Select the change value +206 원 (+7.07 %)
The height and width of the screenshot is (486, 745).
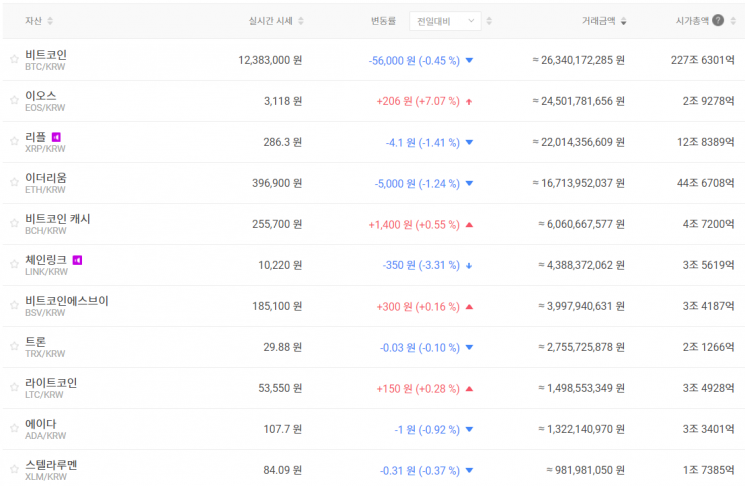pos(418,101)
